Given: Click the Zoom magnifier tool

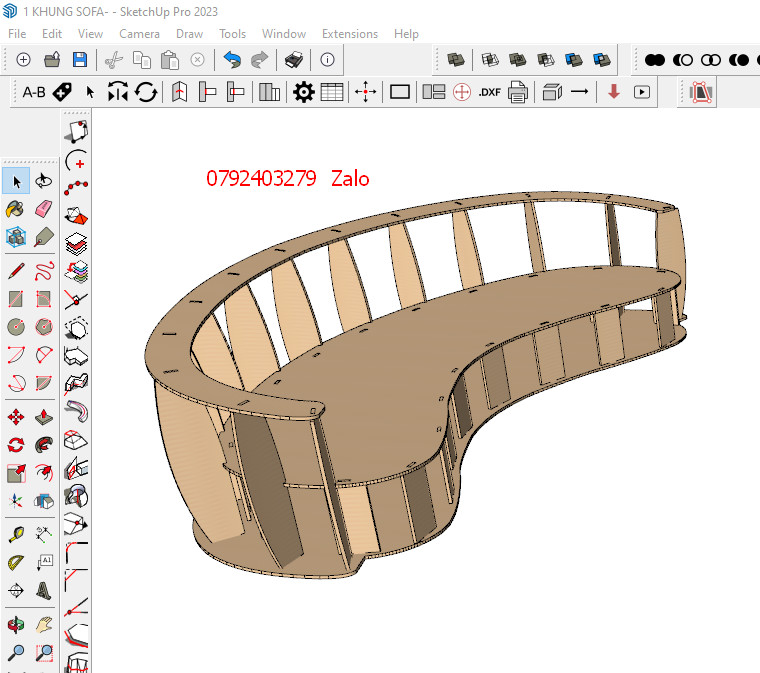Looking at the screenshot, I should [x=15, y=653].
